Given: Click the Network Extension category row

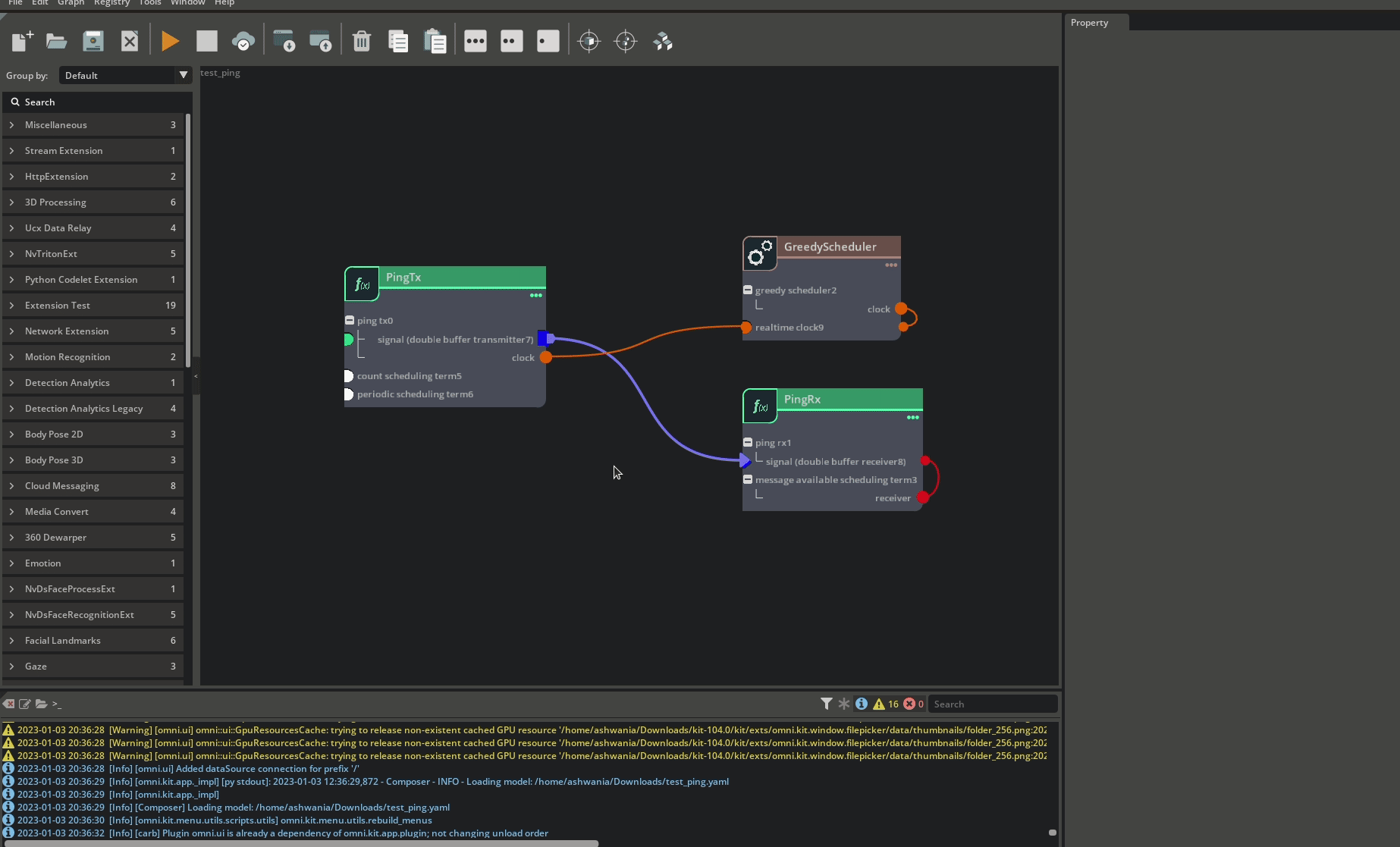Looking at the screenshot, I should point(93,331).
